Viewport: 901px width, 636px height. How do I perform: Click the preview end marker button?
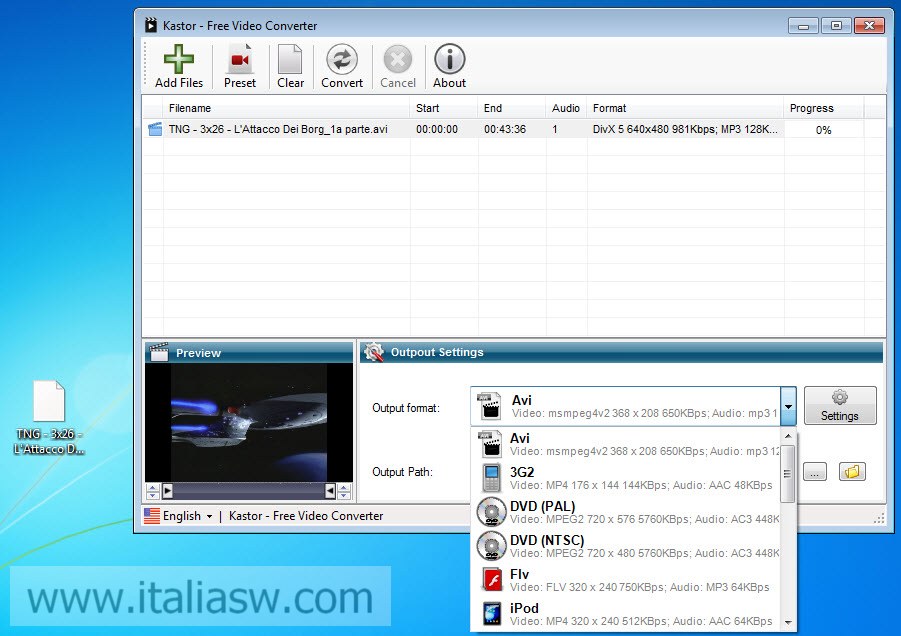click(330, 491)
